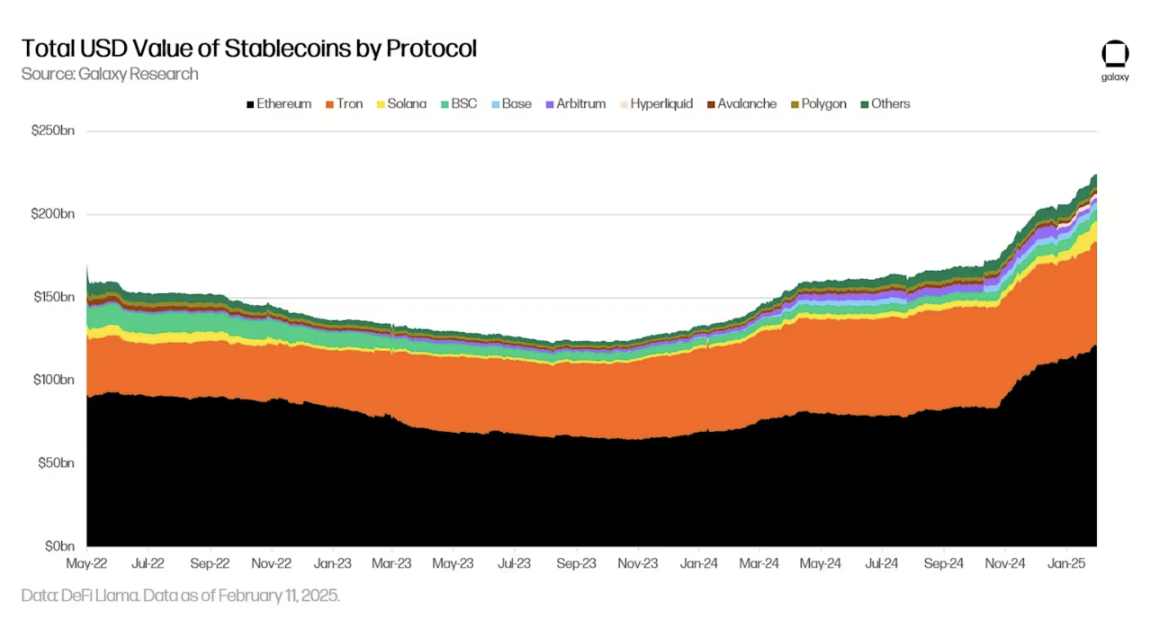This screenshot has width=1159, height=637.
Task: Toggle the BSC legend entry
Action: [x=458, y=104]
